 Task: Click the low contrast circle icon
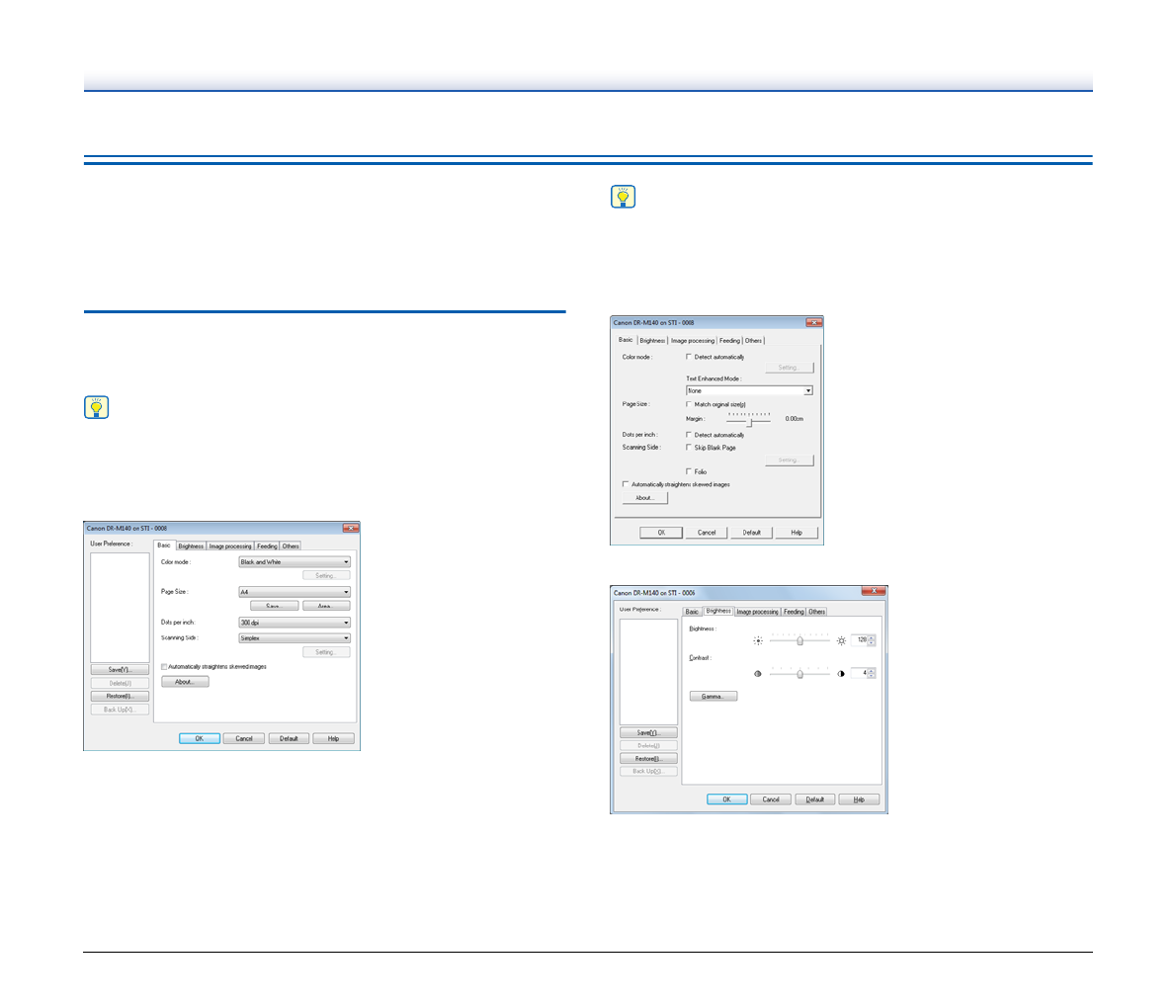[x=758, y=674]
